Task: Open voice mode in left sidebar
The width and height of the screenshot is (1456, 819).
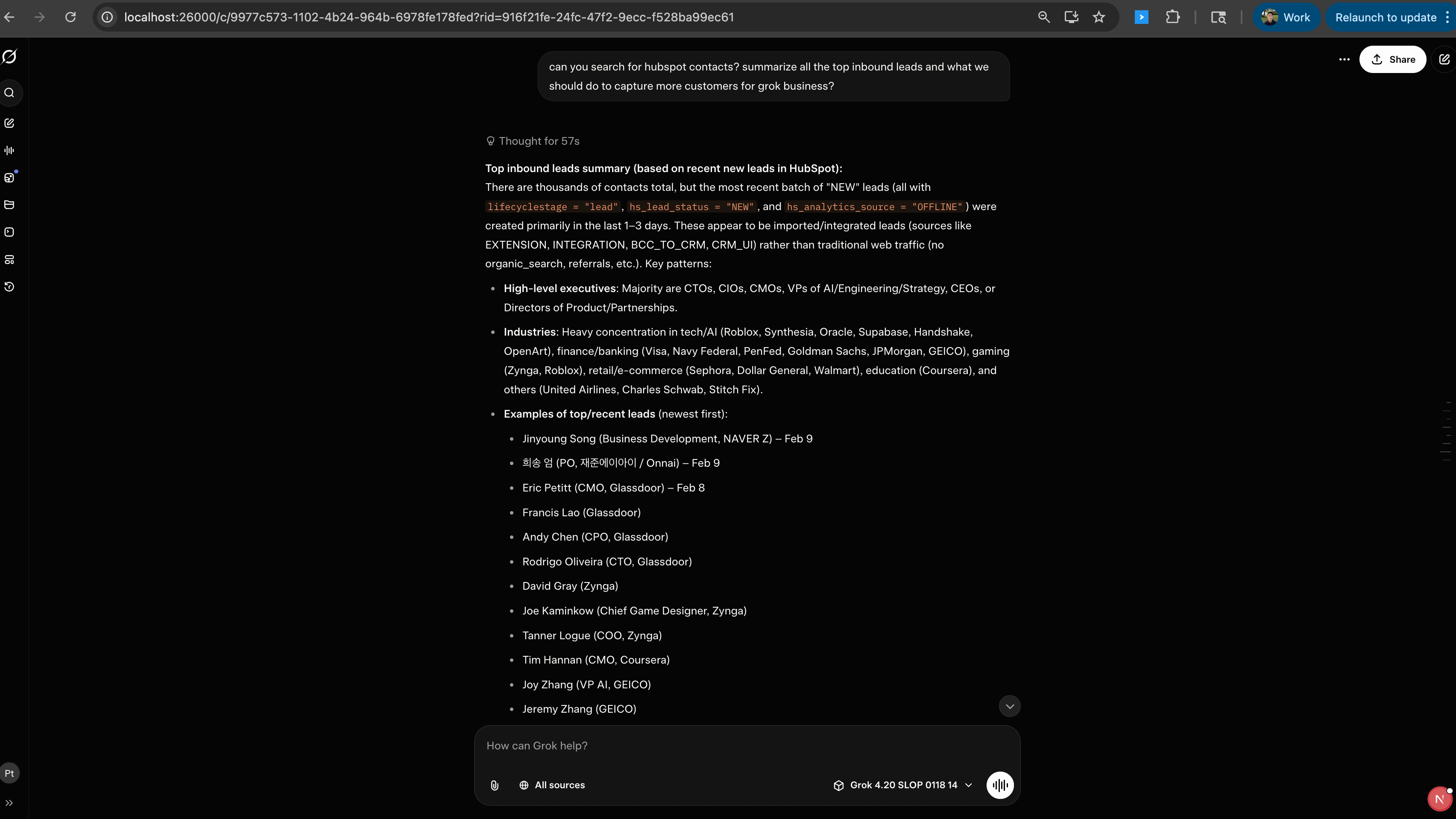Action: [x=9, y=150]
